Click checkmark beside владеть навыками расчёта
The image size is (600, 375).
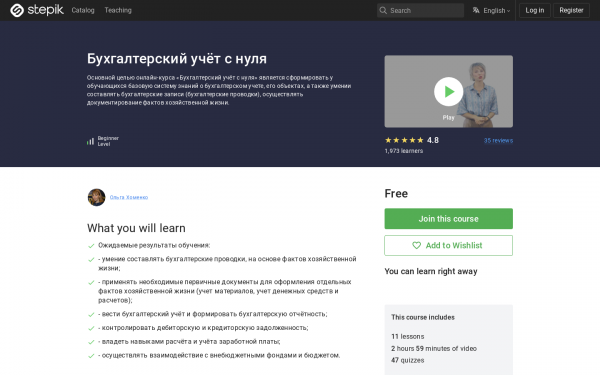(x=91, y=342)
